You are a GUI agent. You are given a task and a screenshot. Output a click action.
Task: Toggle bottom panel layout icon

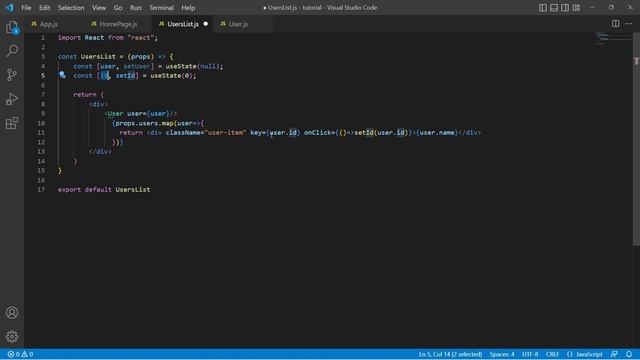coord(554,7)
